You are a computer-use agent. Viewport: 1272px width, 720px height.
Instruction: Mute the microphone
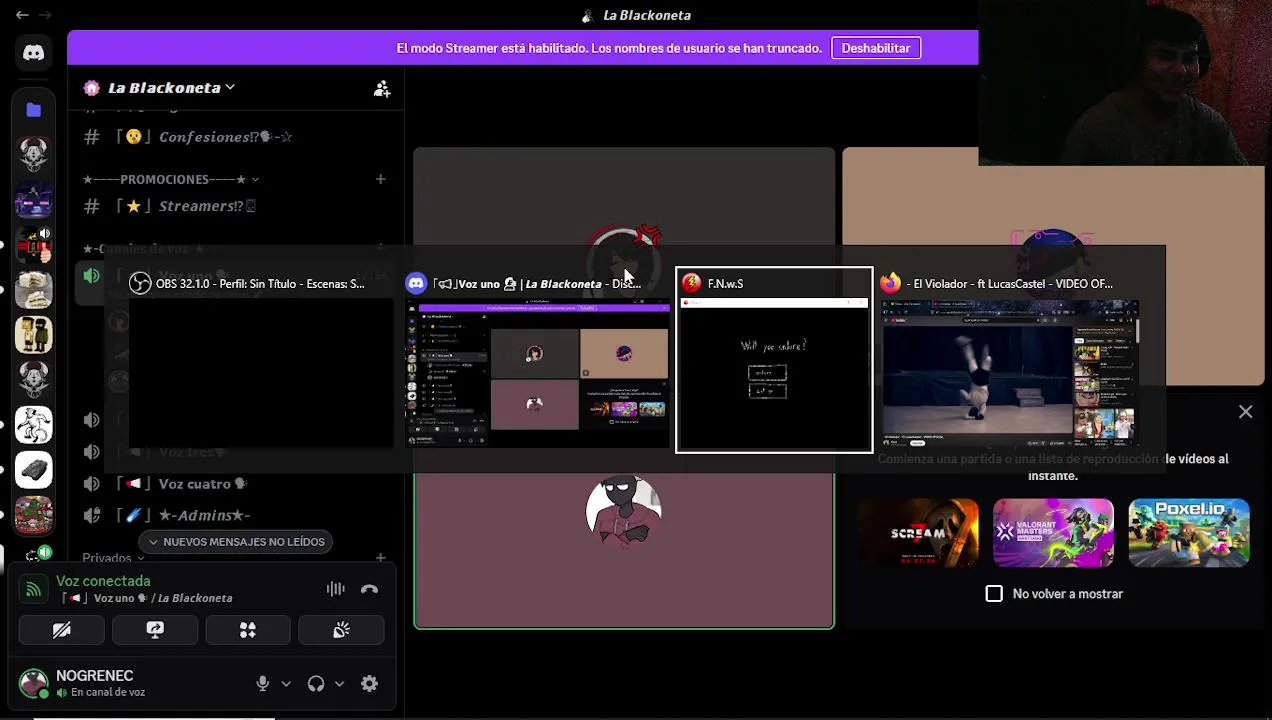click(263, 684)
